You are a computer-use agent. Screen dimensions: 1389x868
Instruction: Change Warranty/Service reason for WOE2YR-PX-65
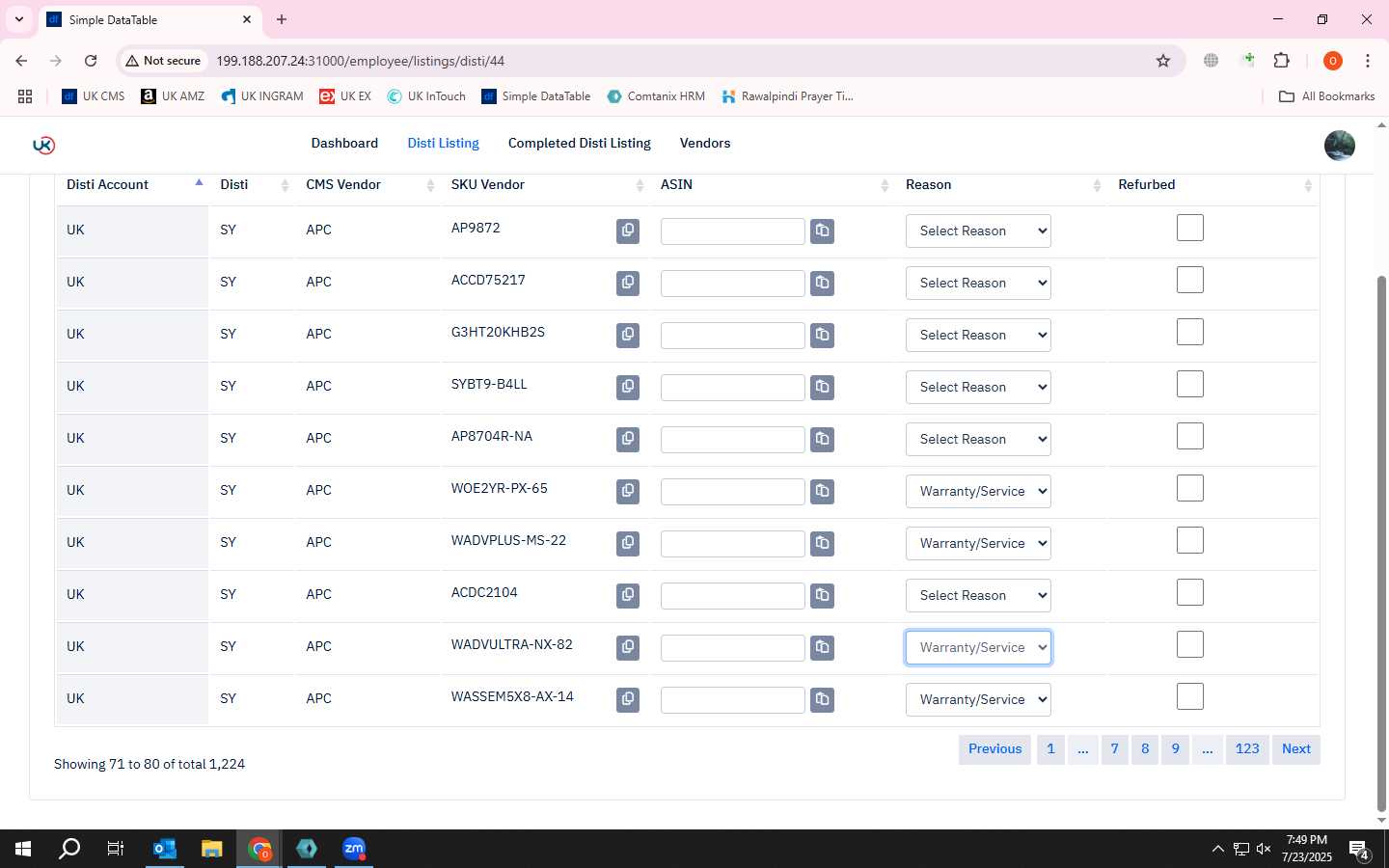point(978,491)
